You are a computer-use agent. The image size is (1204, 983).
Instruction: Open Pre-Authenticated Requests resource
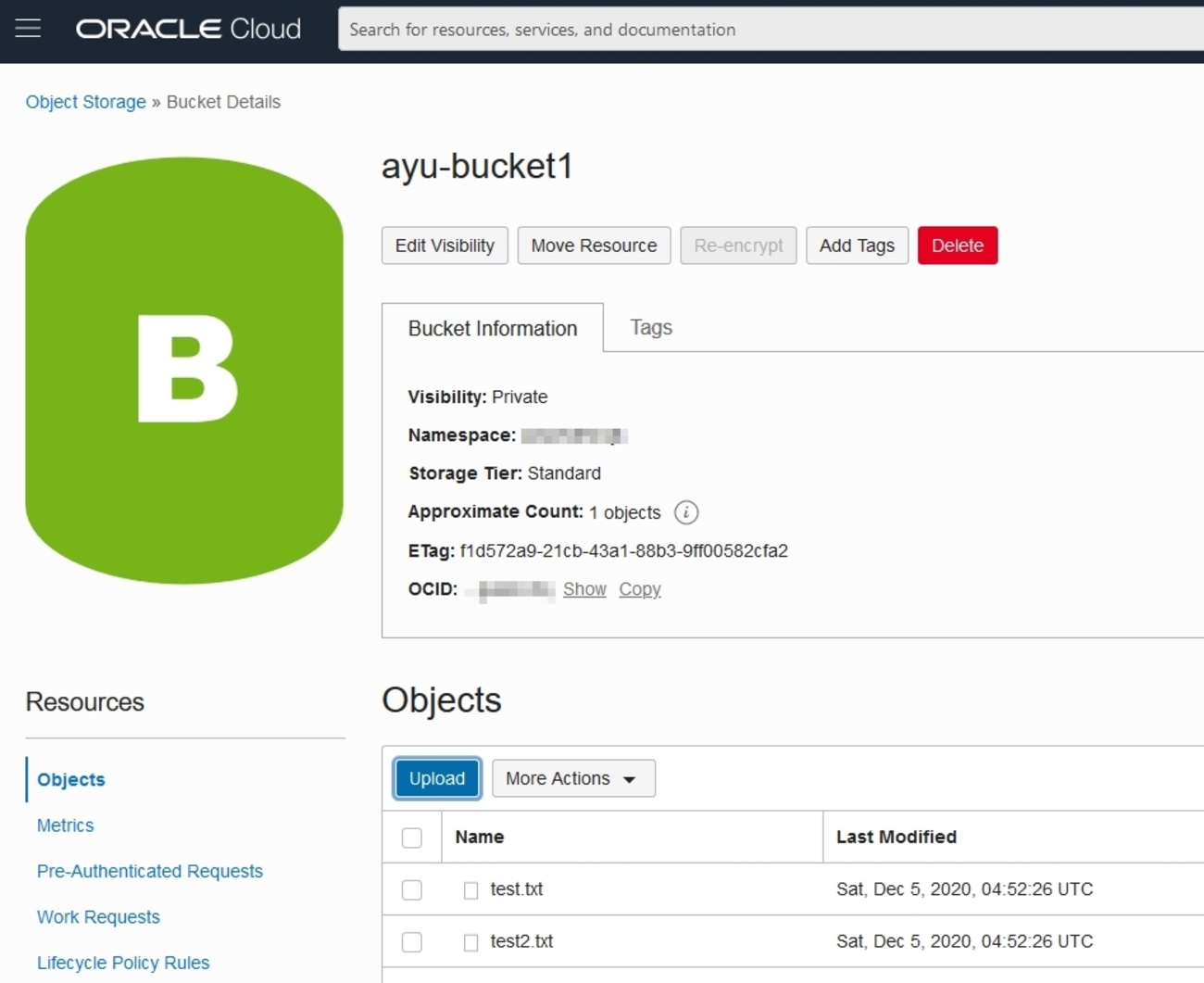point(150,871)
